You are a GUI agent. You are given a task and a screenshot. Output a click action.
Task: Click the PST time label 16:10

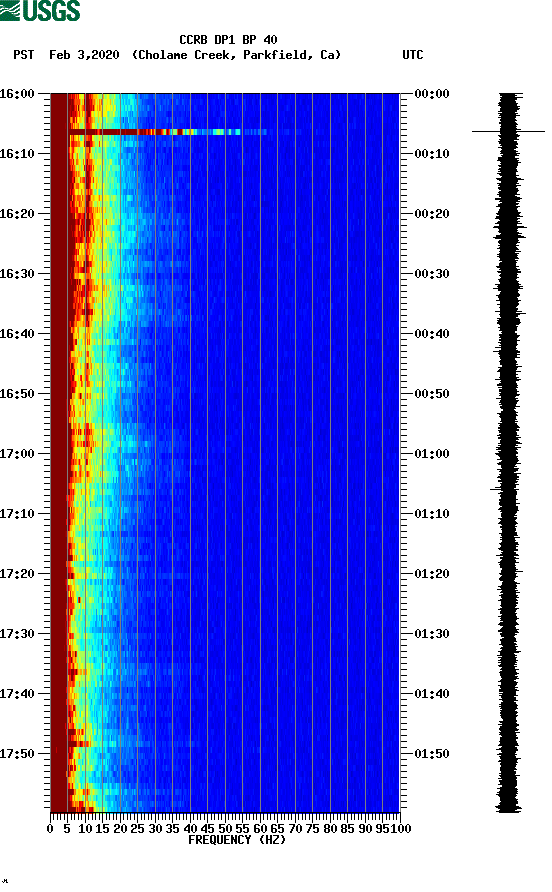coord(17,154)
